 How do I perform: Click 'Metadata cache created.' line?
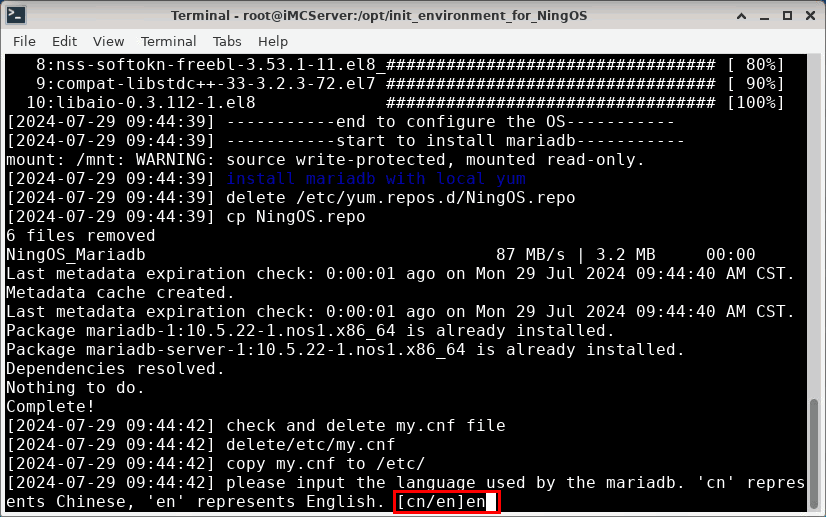point(121,292)
